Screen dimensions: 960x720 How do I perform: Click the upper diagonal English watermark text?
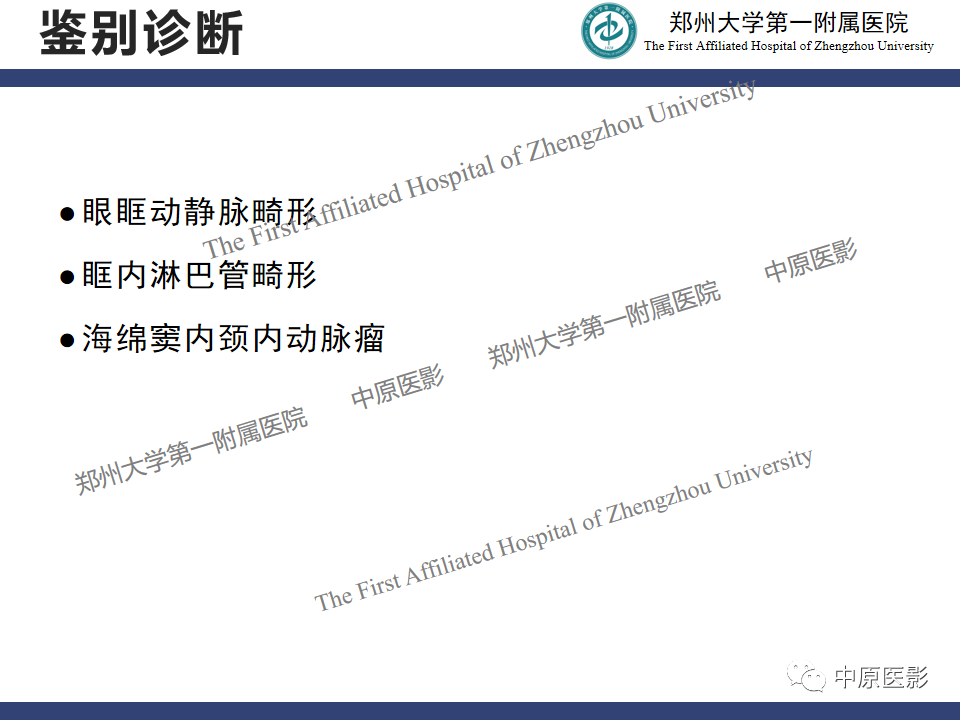point(479,169)
